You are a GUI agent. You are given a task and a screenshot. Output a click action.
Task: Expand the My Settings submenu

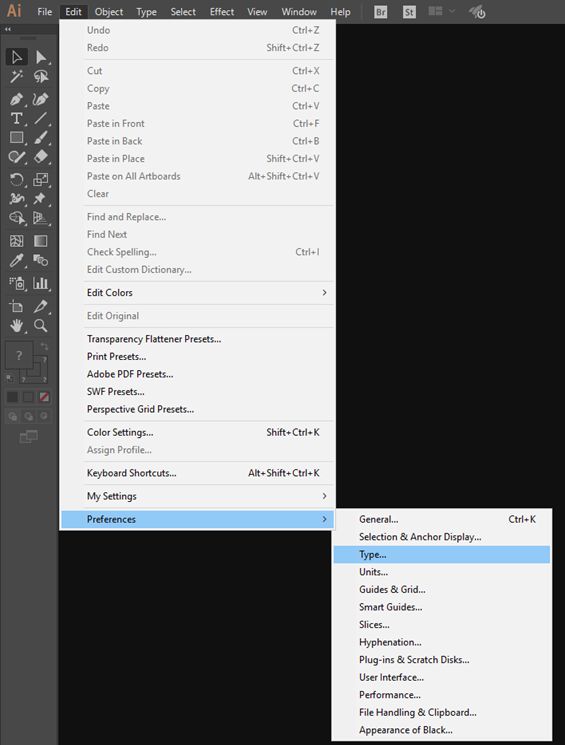tap(198, 496)
